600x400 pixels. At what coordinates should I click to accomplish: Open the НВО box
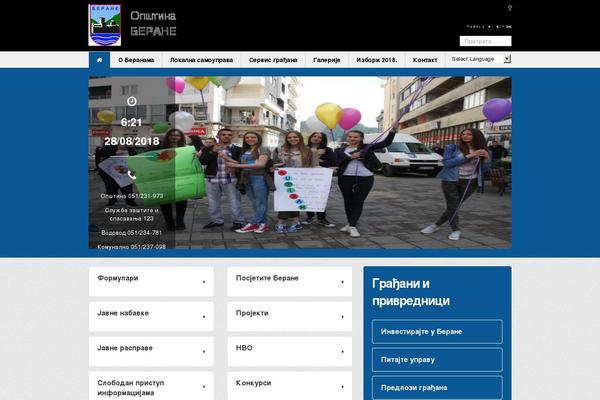point(290,351)
